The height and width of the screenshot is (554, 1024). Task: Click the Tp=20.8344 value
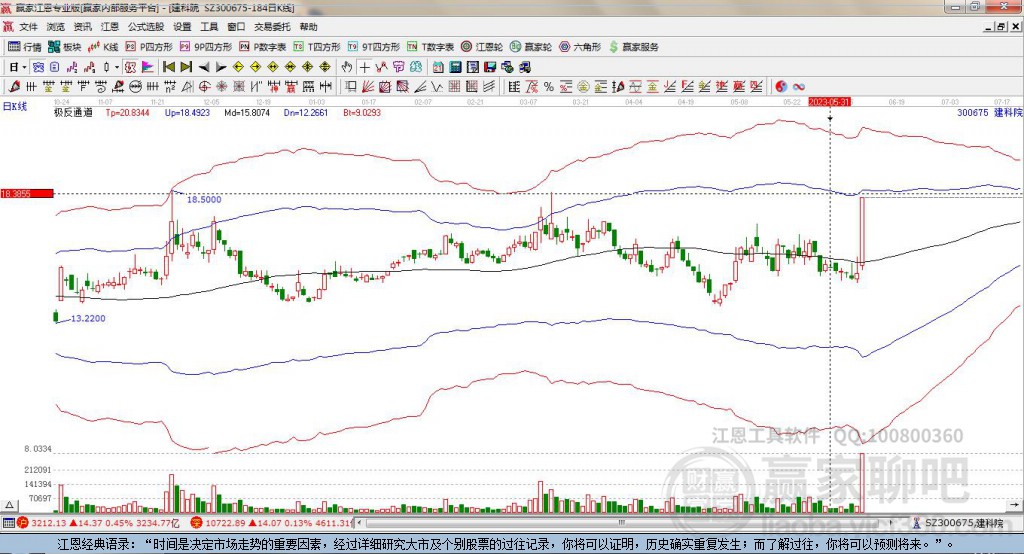tap(127, 112)
